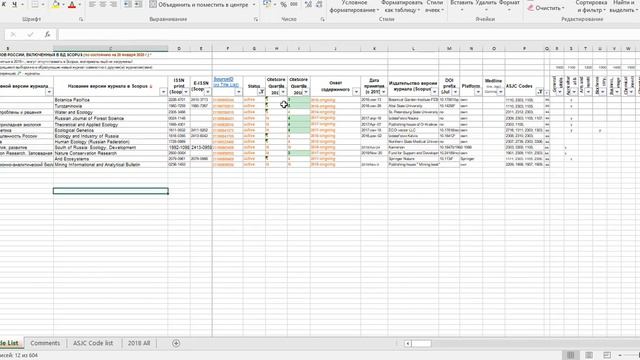This screenshot has width=640, height=360.
Task: Align text right
Action: 113,4
